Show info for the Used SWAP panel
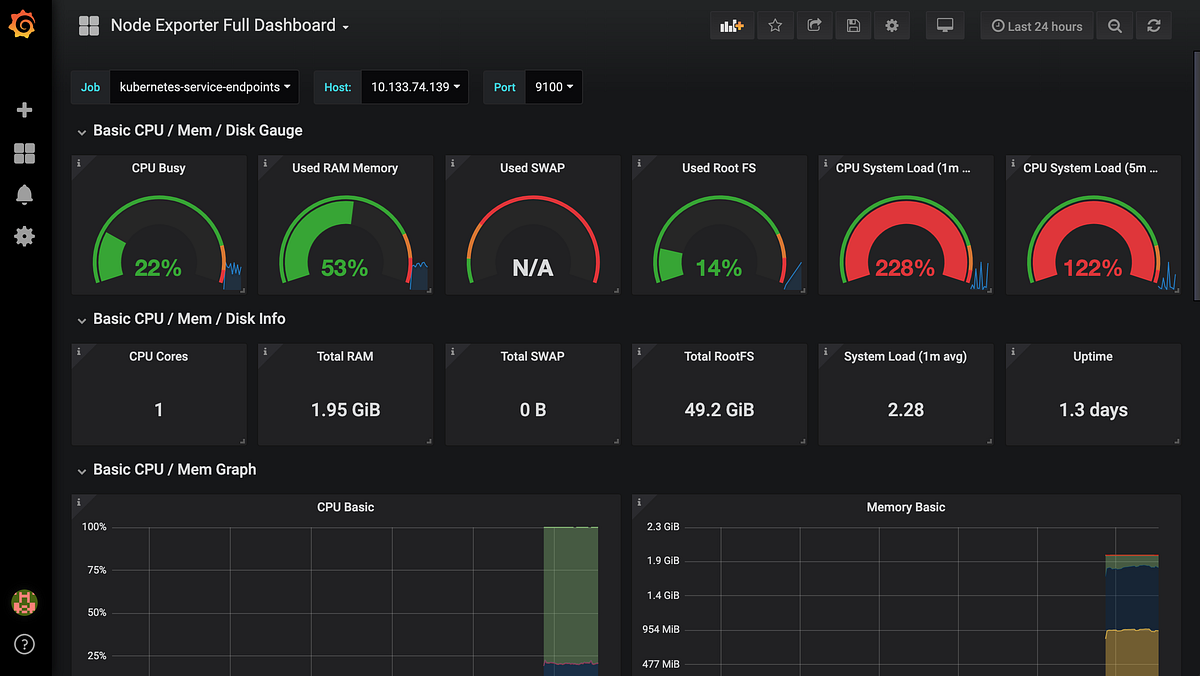The image size is (1200, 676). tap(453, 162)
